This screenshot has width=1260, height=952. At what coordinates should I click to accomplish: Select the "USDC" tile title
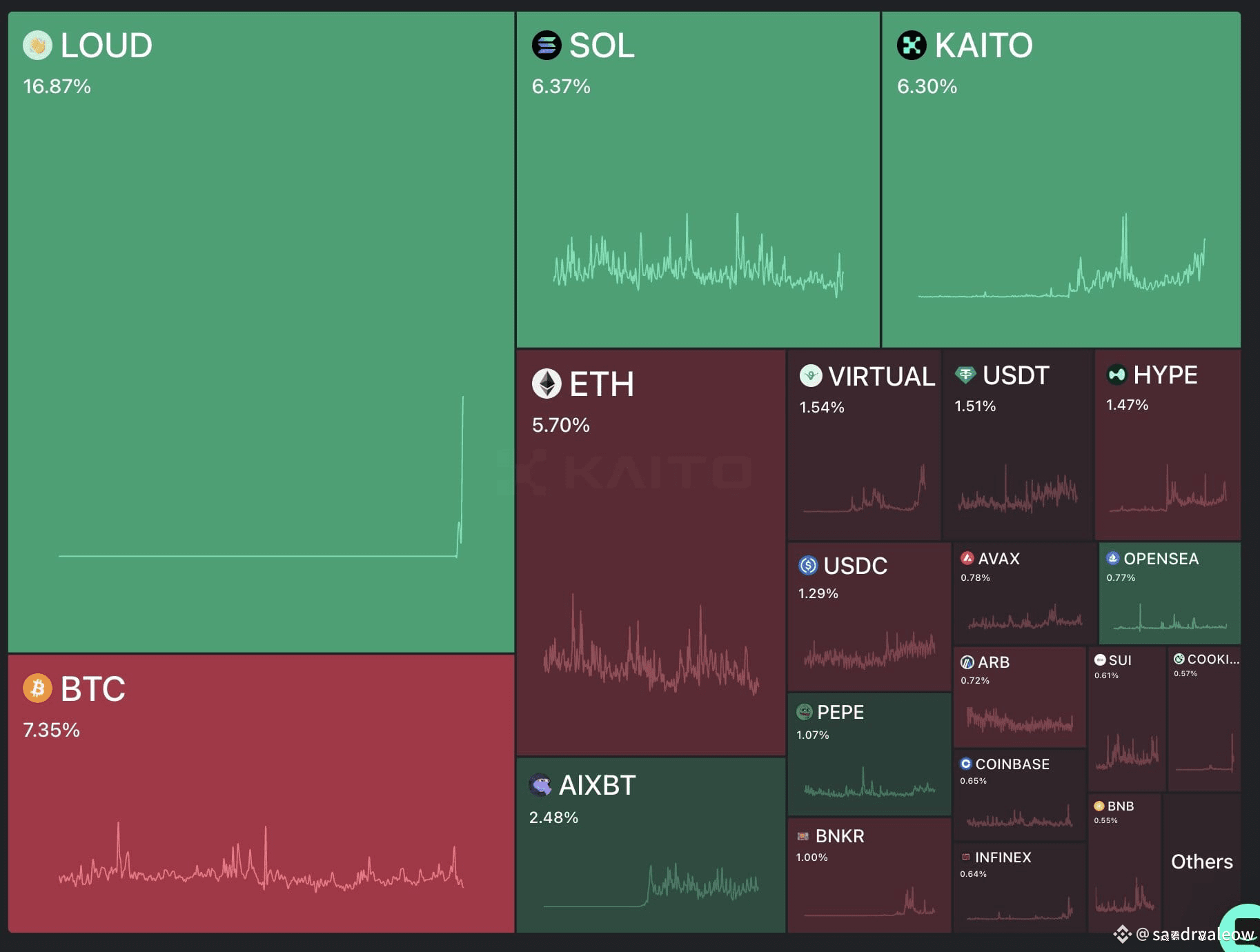(x=856, y=566)
